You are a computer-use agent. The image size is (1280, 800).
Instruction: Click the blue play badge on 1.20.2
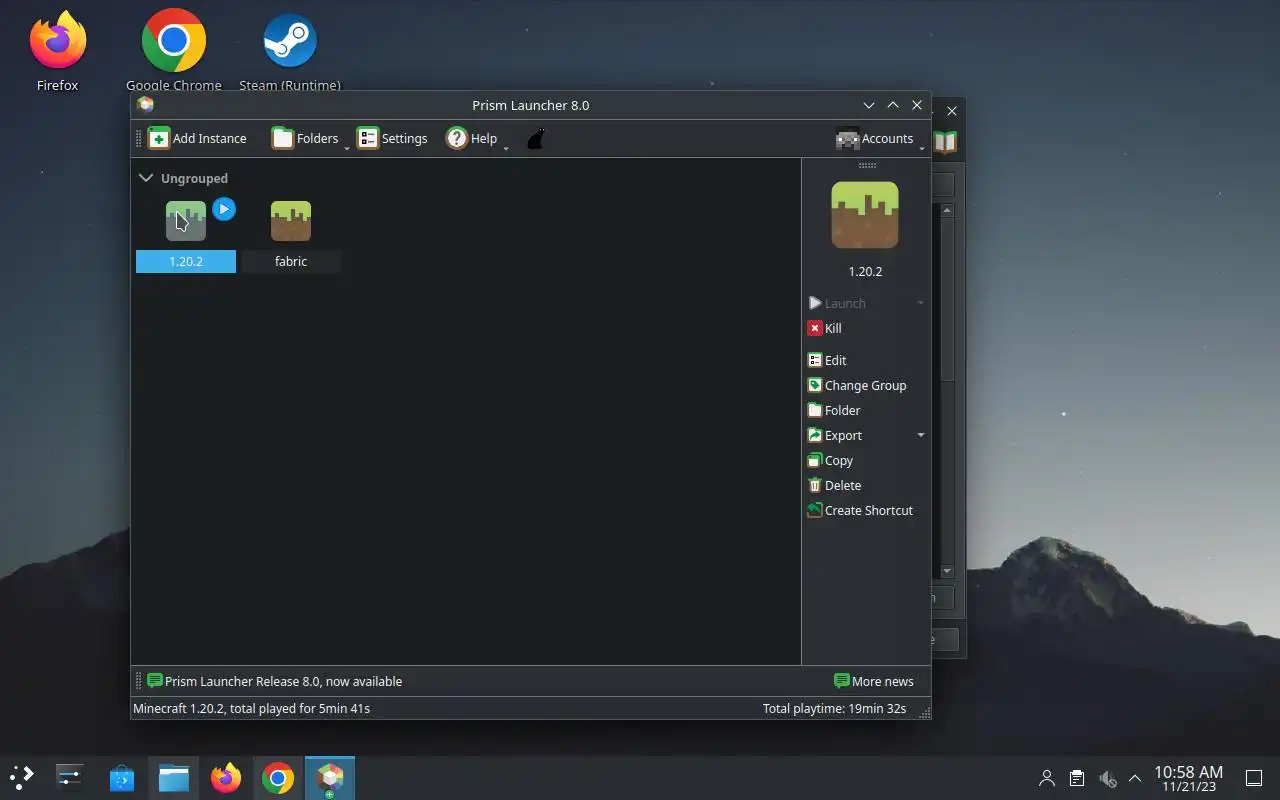[x=224, y=209]
